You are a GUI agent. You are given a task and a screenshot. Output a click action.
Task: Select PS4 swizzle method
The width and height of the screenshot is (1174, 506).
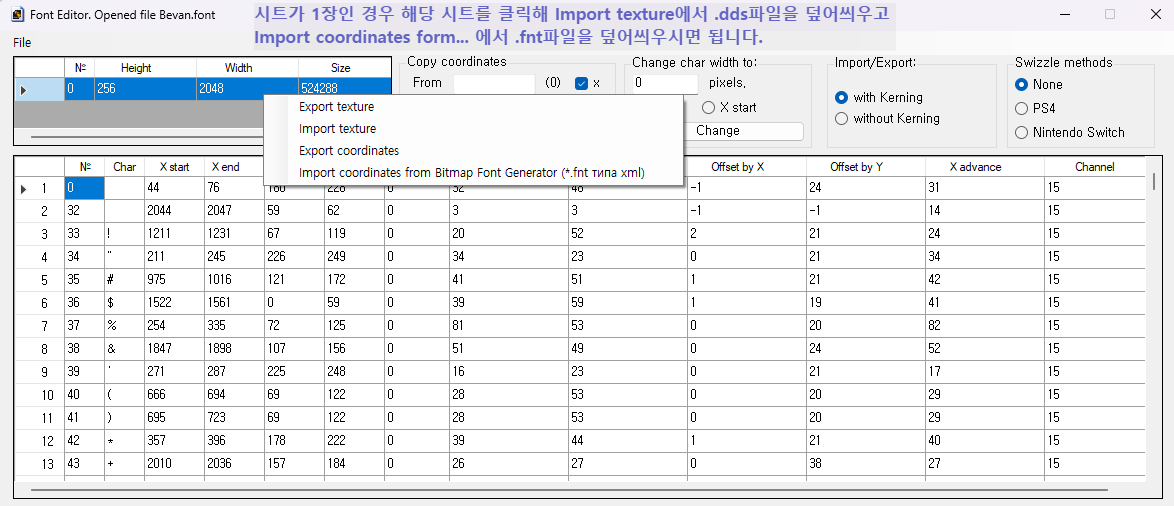click(1021, 109)
